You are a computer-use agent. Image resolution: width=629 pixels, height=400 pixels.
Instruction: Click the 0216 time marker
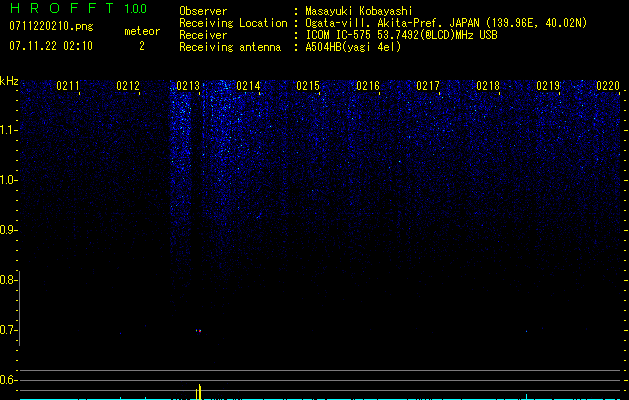point(368,86)
